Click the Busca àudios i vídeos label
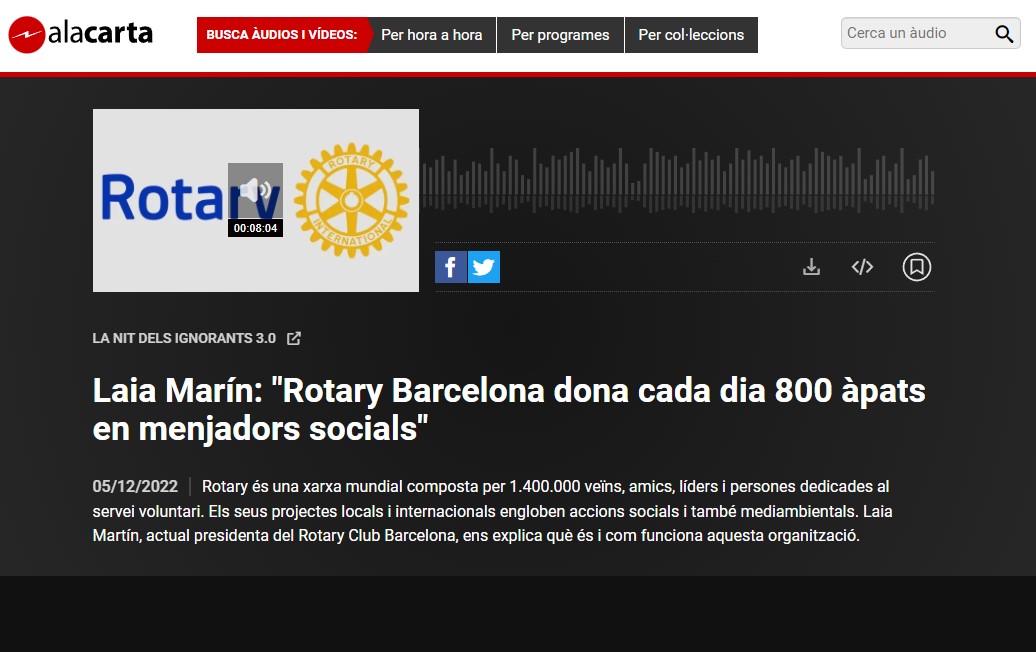The height and width of the screenshot is (652, 1036). tap(281, 35)
